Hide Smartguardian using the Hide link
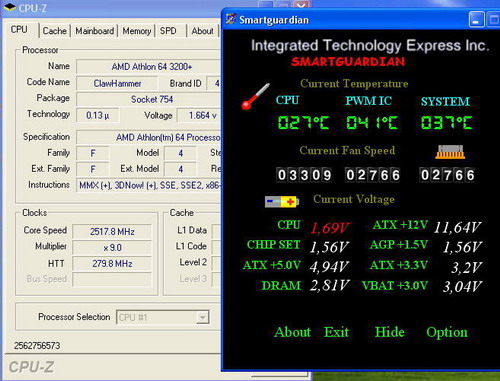This screenshot has height=381, width=500. [390, 332]
